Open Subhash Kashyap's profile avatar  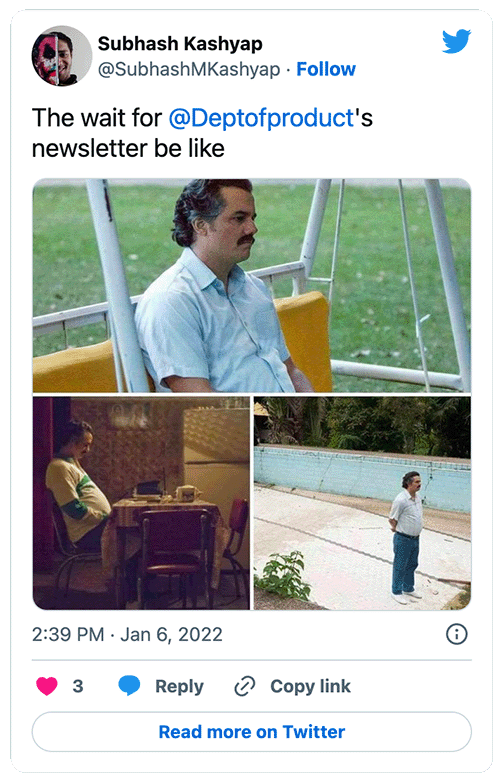coord(62,55)
